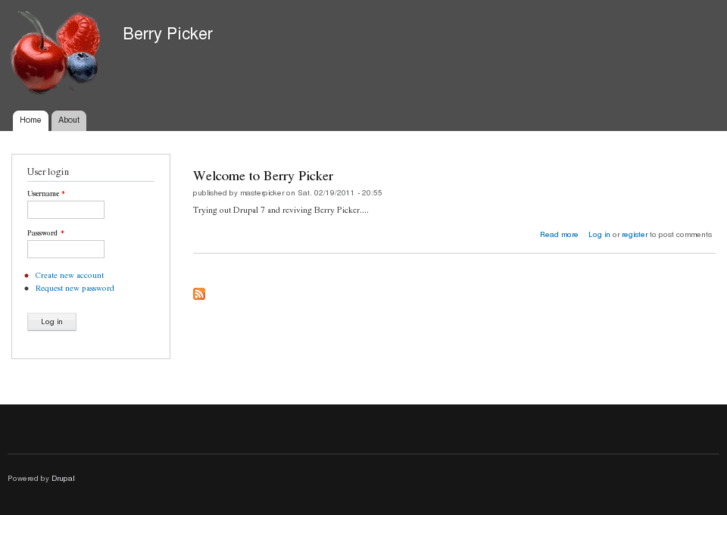Switch to the About tab
This screenshot has height=545, width=727.
(x=69, y=120)
